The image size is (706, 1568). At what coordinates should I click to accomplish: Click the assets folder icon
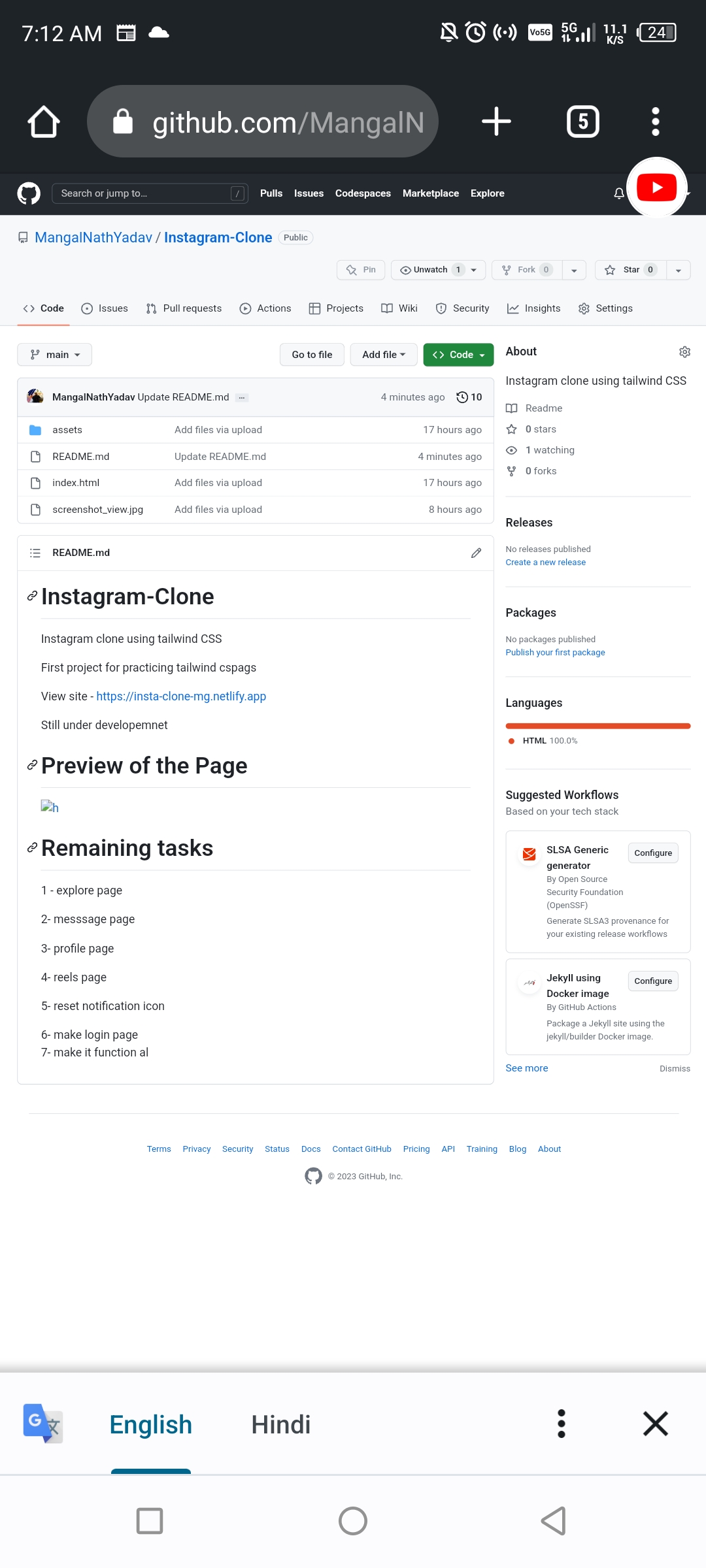tap(35, 429)
